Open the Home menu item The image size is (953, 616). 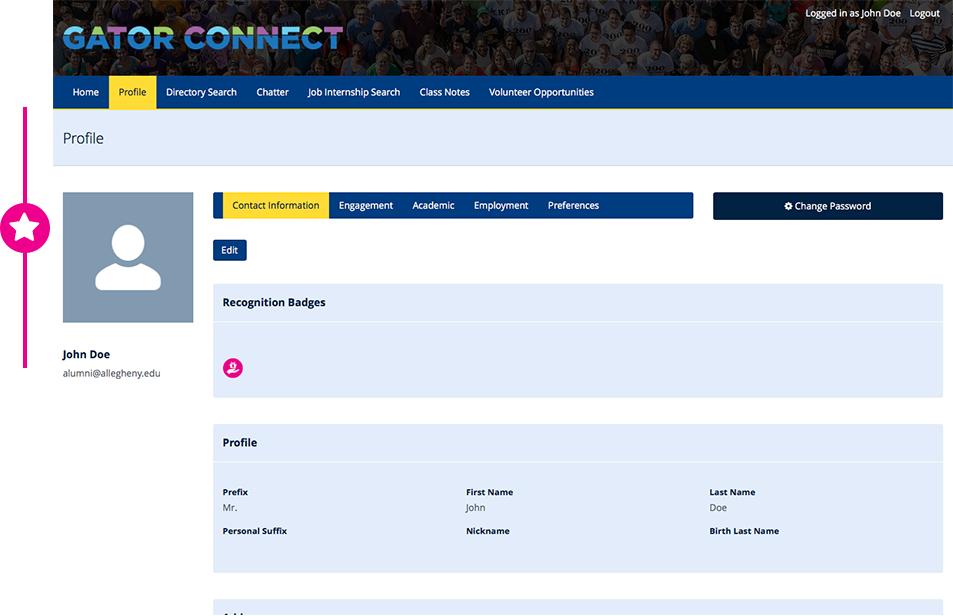pyautogui.click(x=86, y=92)
